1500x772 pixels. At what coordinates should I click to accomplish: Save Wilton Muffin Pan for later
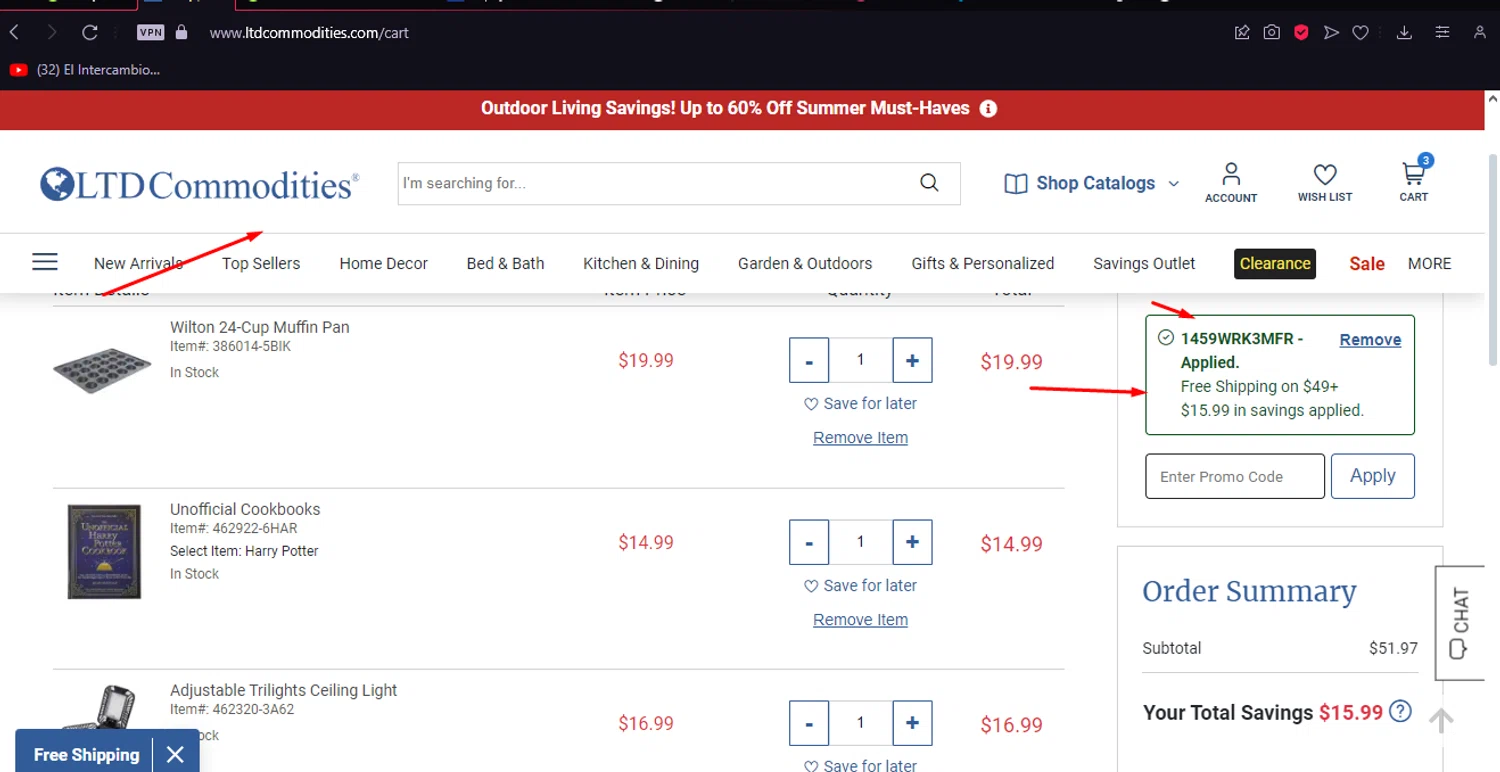[x=860, y=403]
